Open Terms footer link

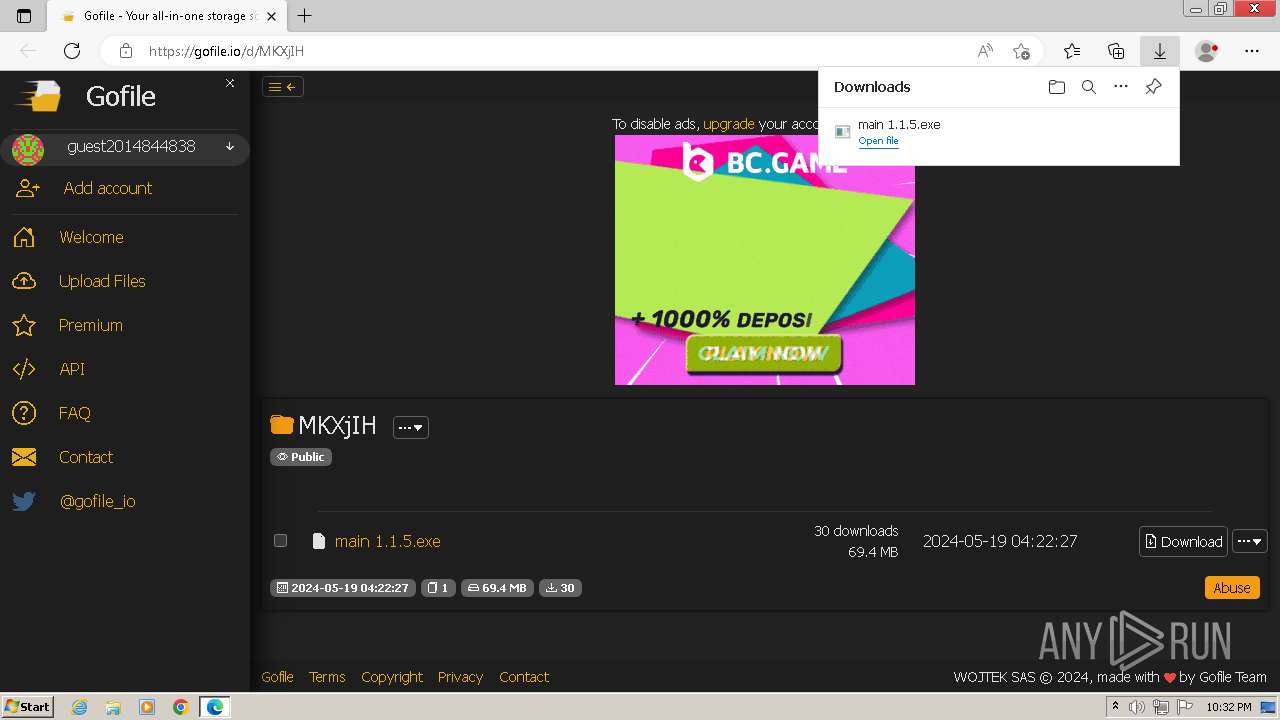point(327,677)
